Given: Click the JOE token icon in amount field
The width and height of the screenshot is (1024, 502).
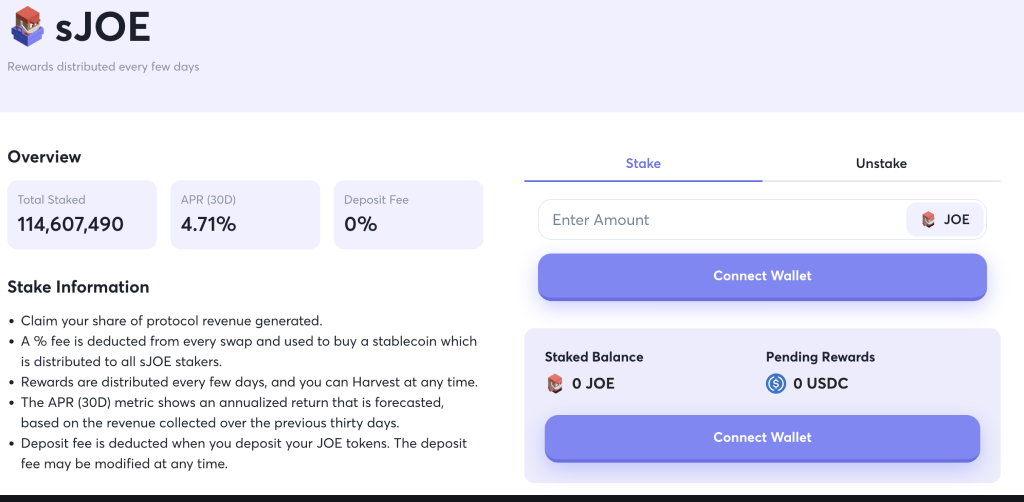Looking at the screenshot, I should point(929,220).
